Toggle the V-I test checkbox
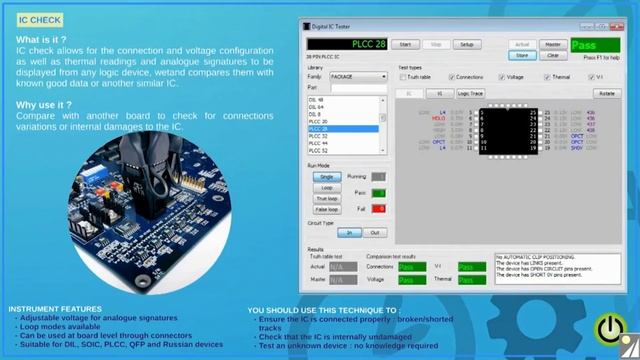 [x=591, y=77]
